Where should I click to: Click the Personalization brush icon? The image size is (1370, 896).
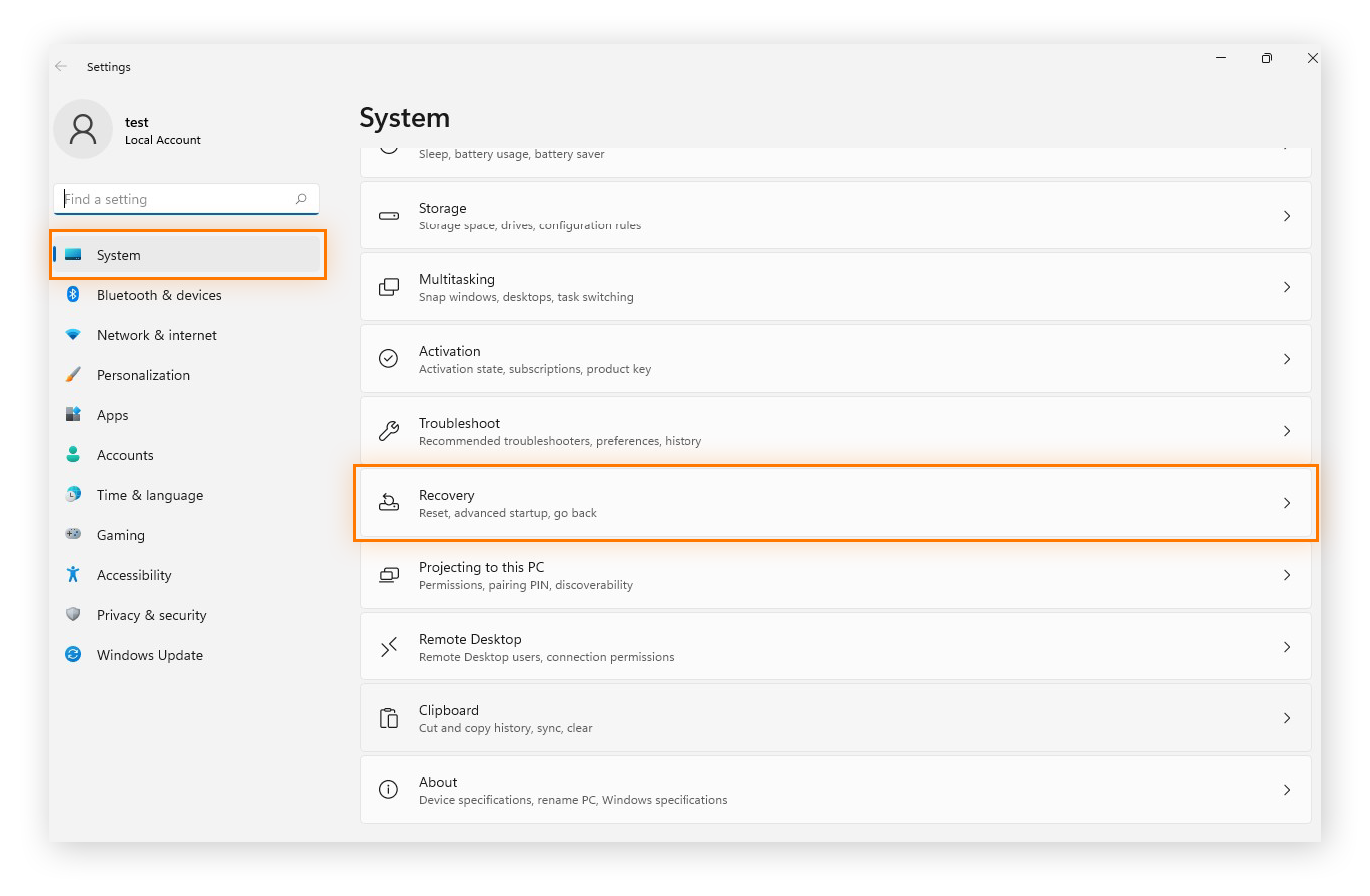click(x=73, y=375)
